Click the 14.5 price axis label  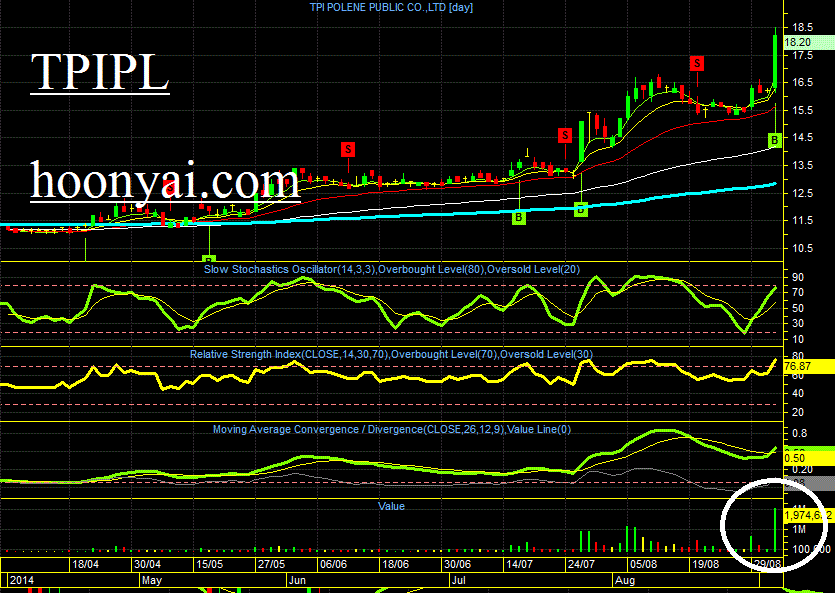[x=803, y=137]
